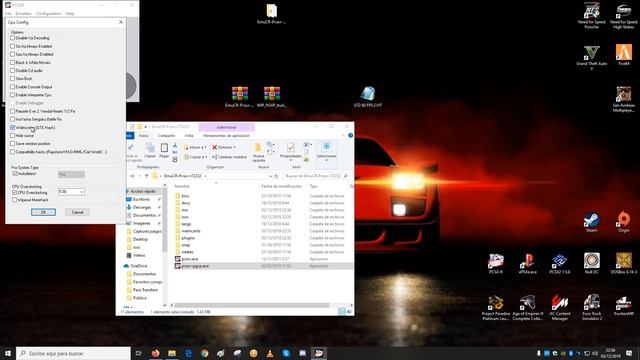The height and width of the screenshot is (360, 640).
Task: Confirm Cpu Config with OK button
Action: 43,212
